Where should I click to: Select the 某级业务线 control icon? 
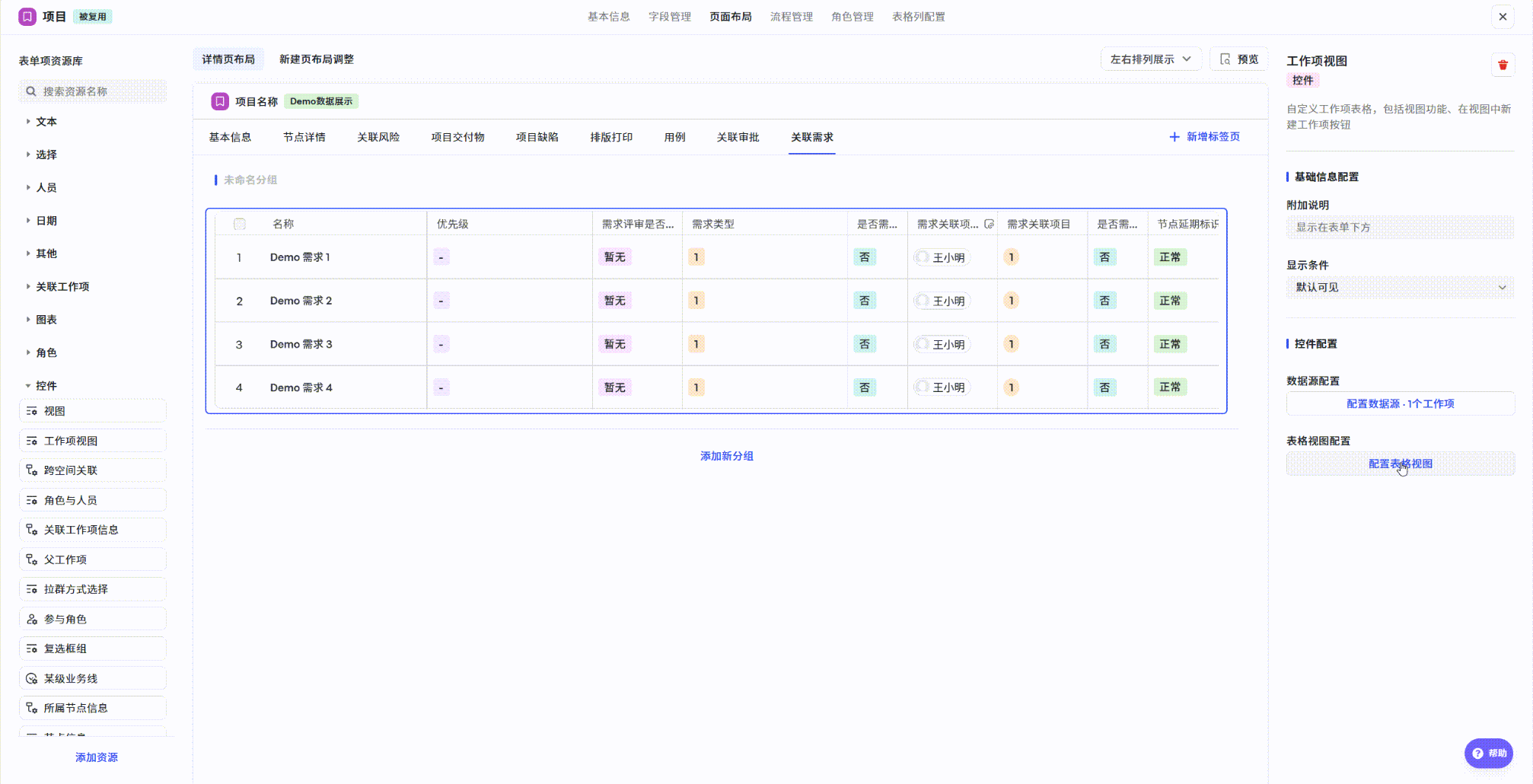[32, 678]
